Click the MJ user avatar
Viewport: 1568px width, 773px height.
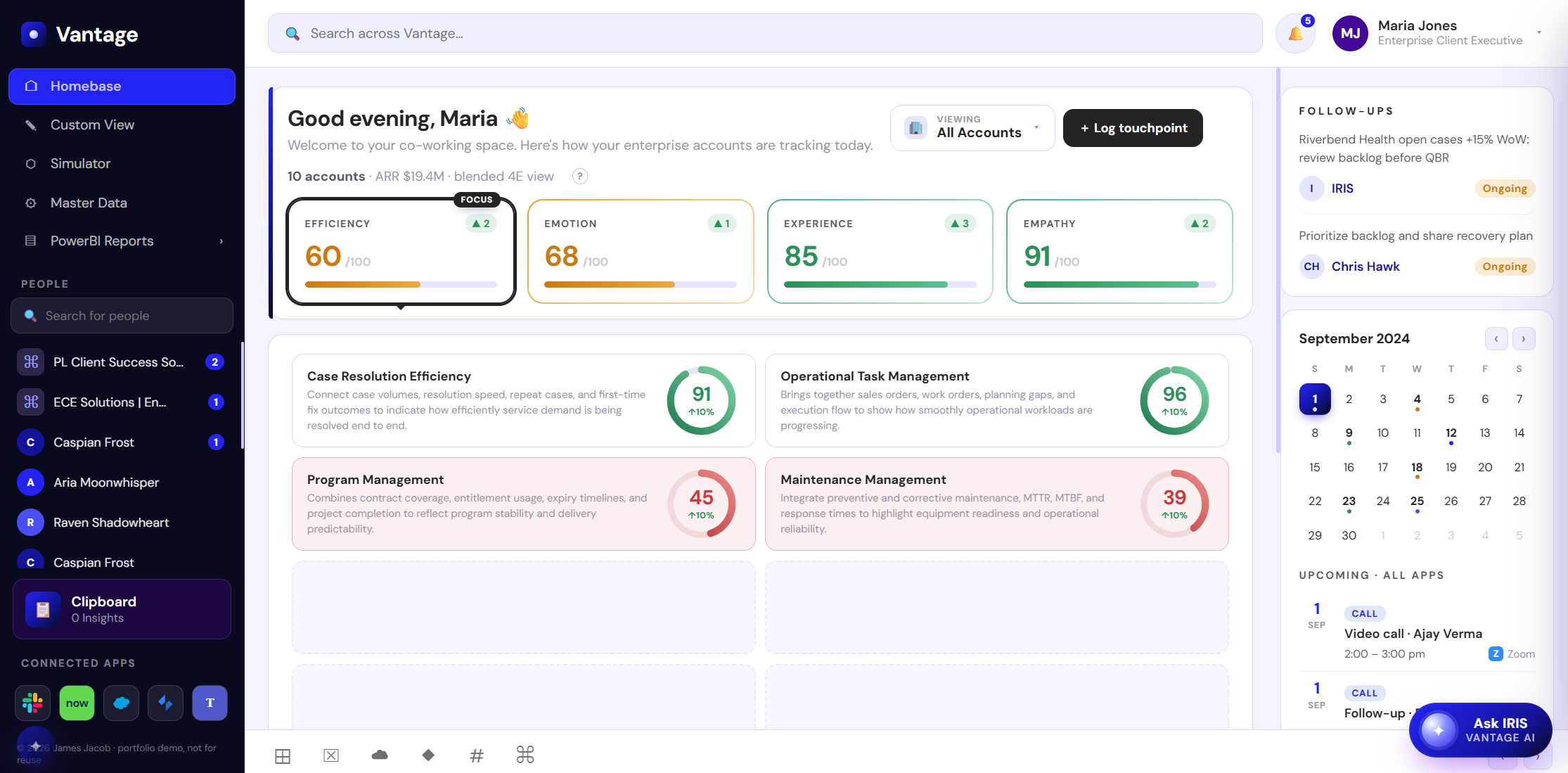click(x=1350, y=33)
